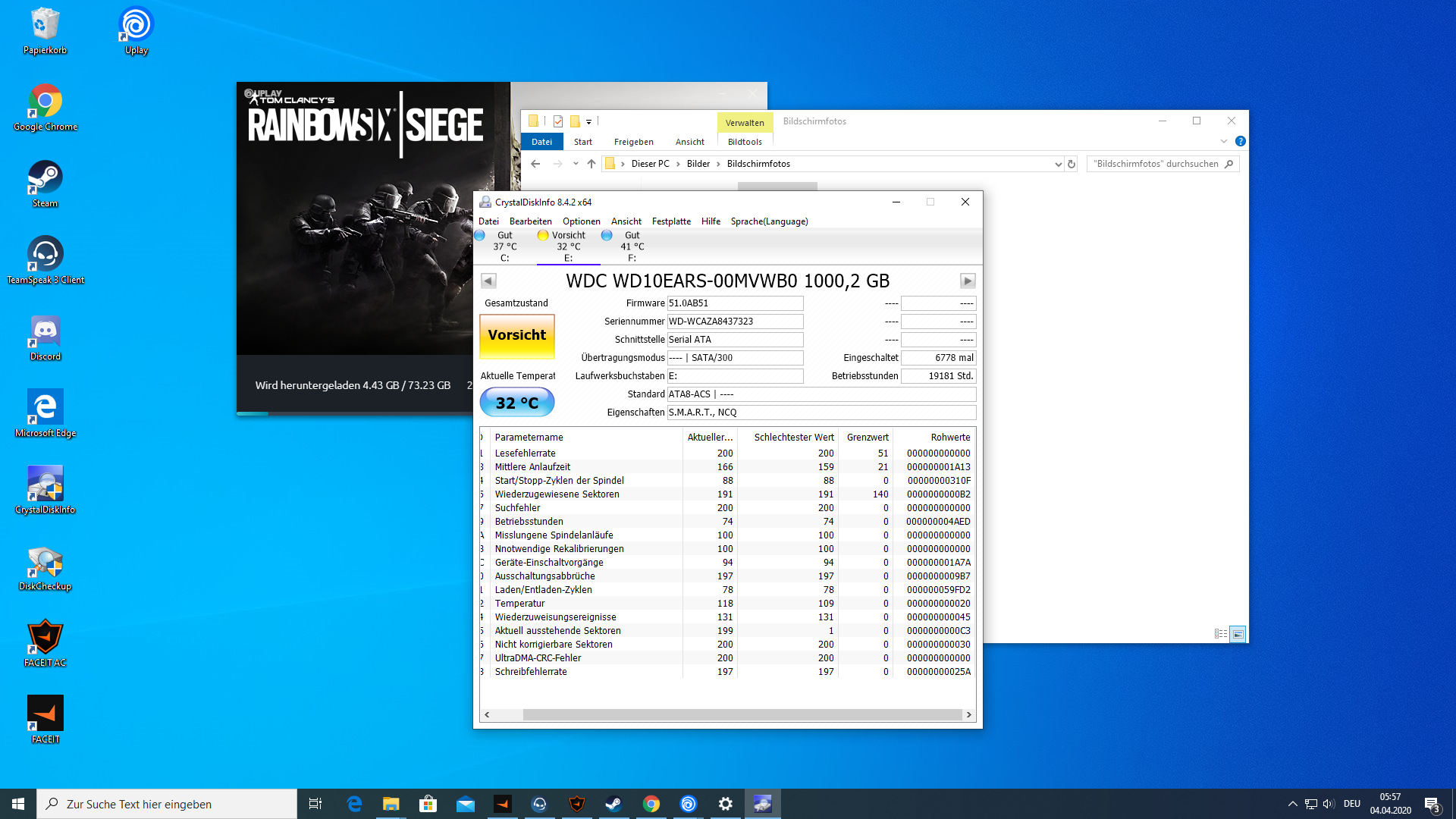The image size is (1456, 819).
Task: Switch to details list view in Explorer
Action: [1220, 634]
